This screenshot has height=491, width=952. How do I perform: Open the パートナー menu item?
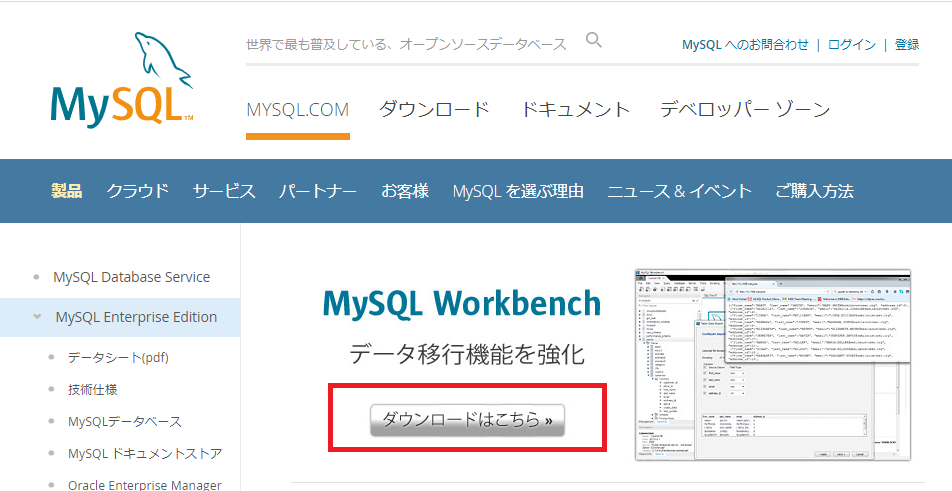(318, 191)
